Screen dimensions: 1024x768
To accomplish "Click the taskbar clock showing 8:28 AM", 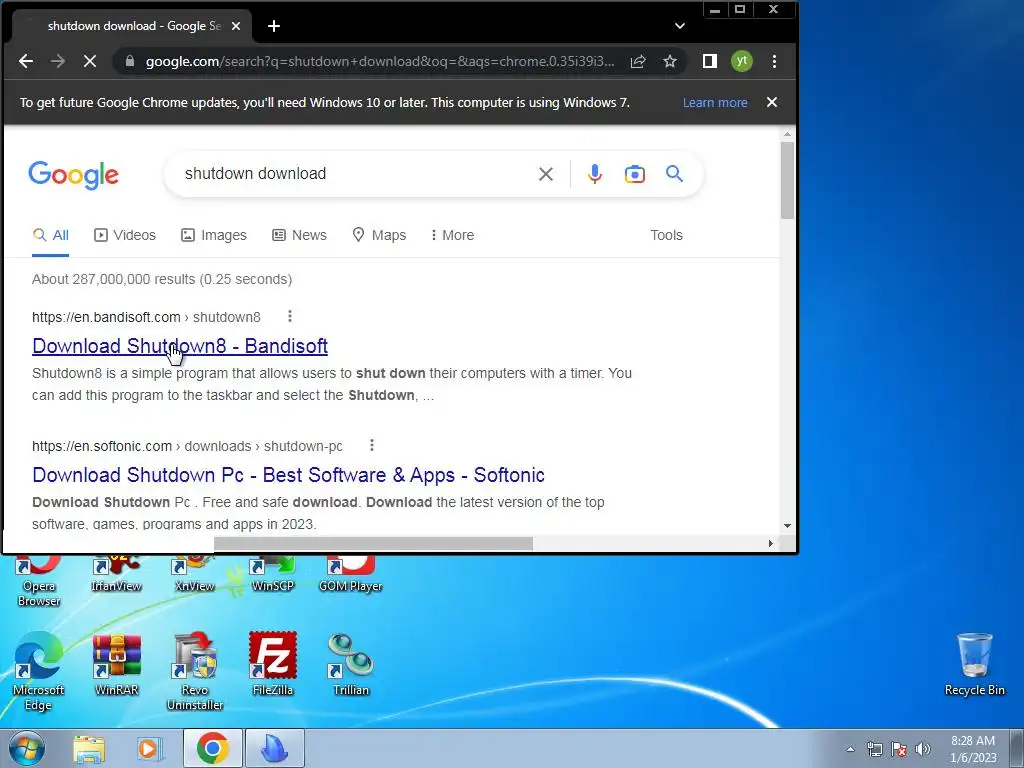I will click(x=973, y=749).
